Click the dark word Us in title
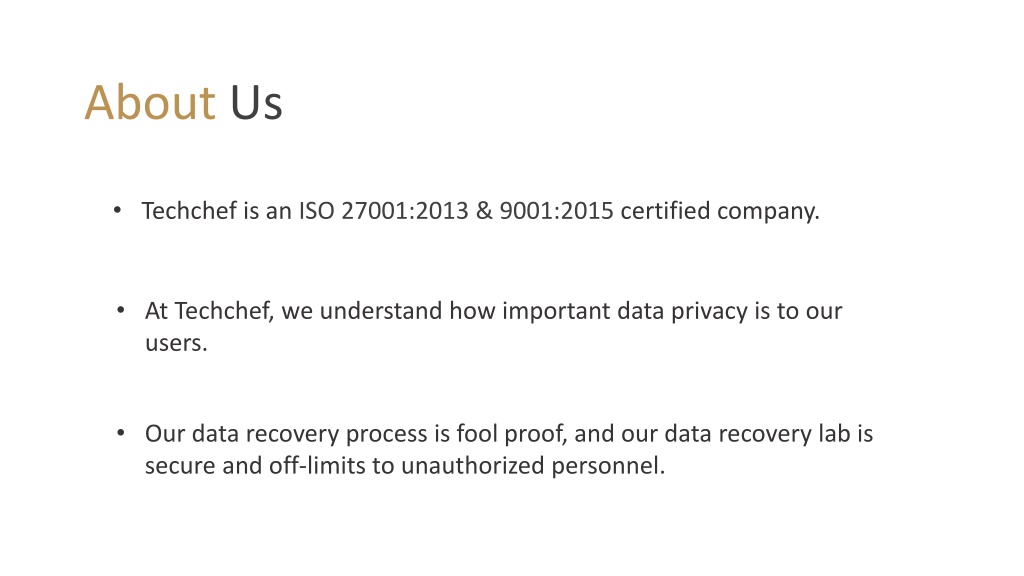The image size is (1024, 576). pos(256,103)
